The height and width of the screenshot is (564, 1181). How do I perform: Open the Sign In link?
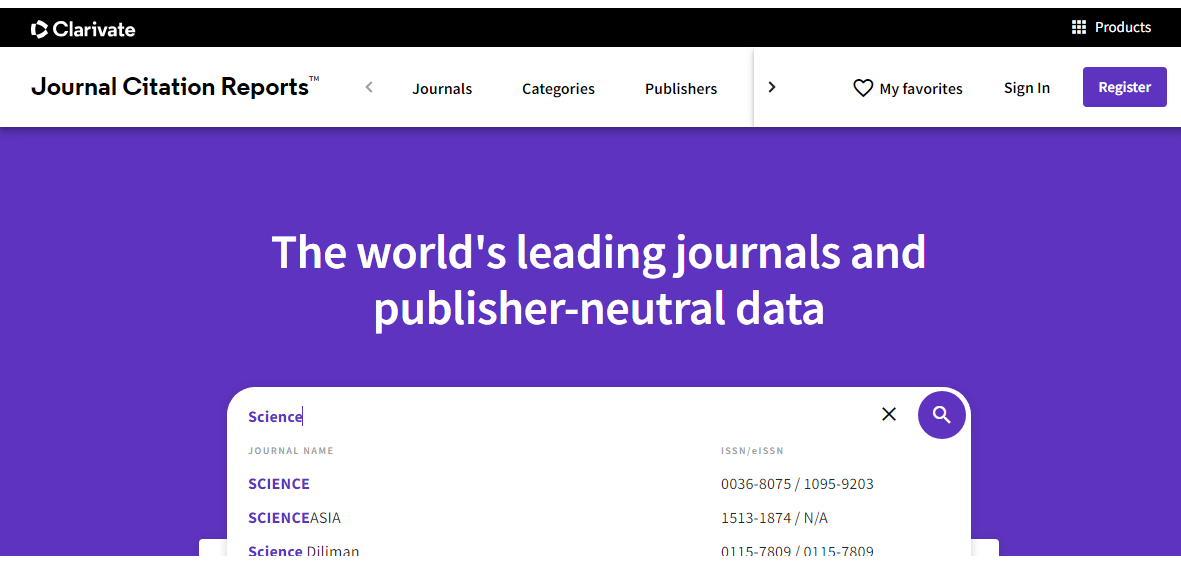point(1027,87)
